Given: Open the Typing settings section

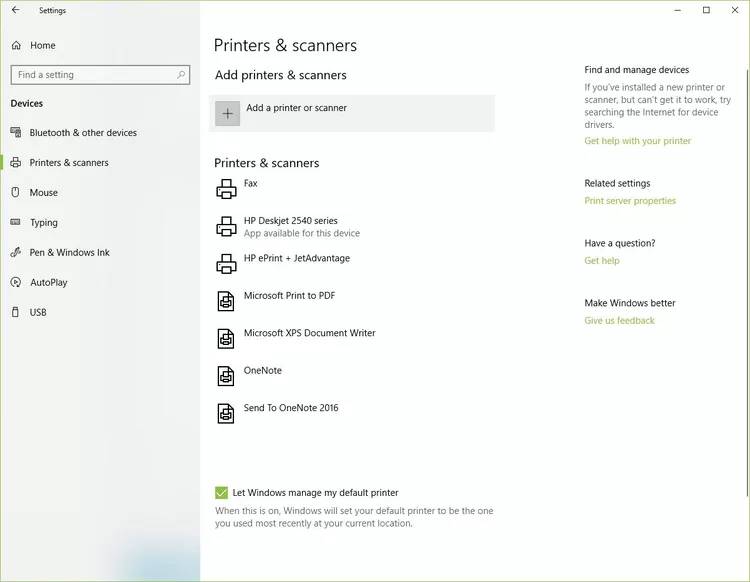Looking at the screenshot, I should coord(44,222).
